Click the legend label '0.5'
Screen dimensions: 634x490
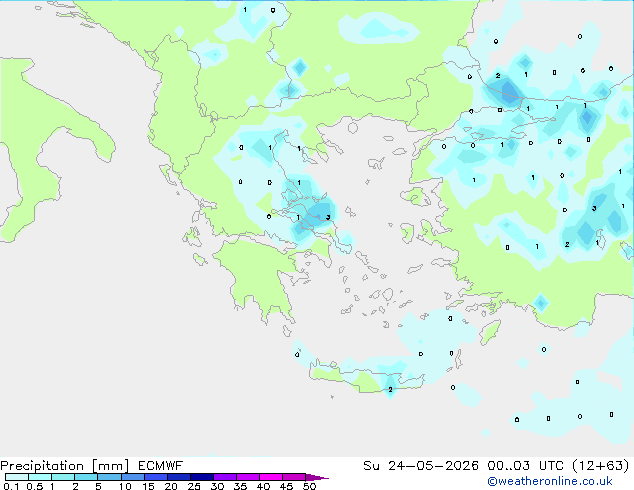click(x=35, y=486)
